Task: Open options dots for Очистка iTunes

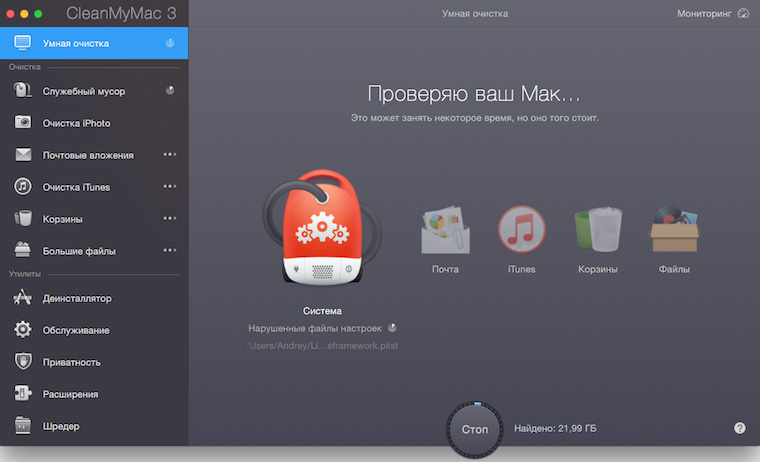Action: tap(170, 186)
